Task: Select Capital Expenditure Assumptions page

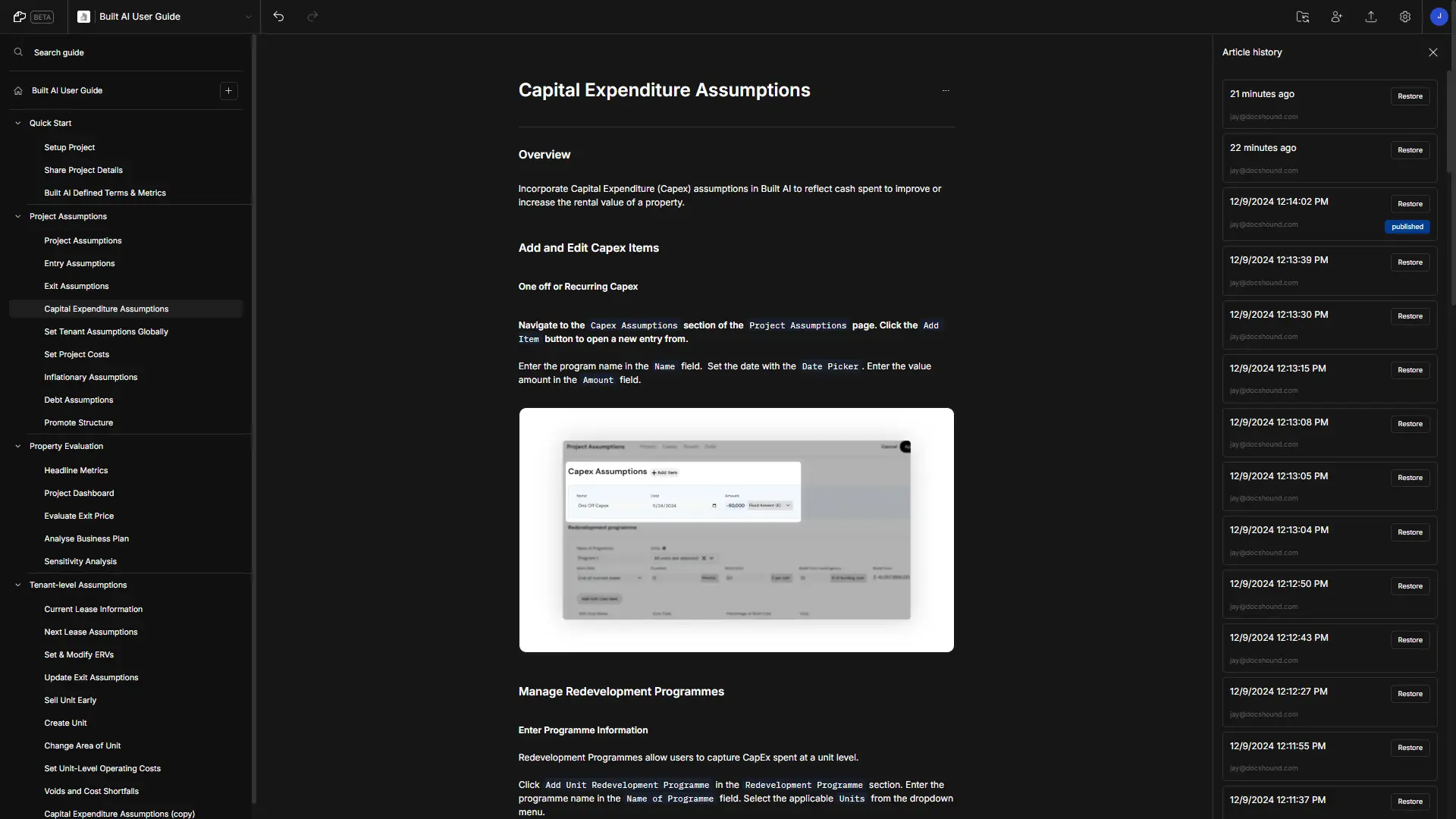Action: (106, 309)
